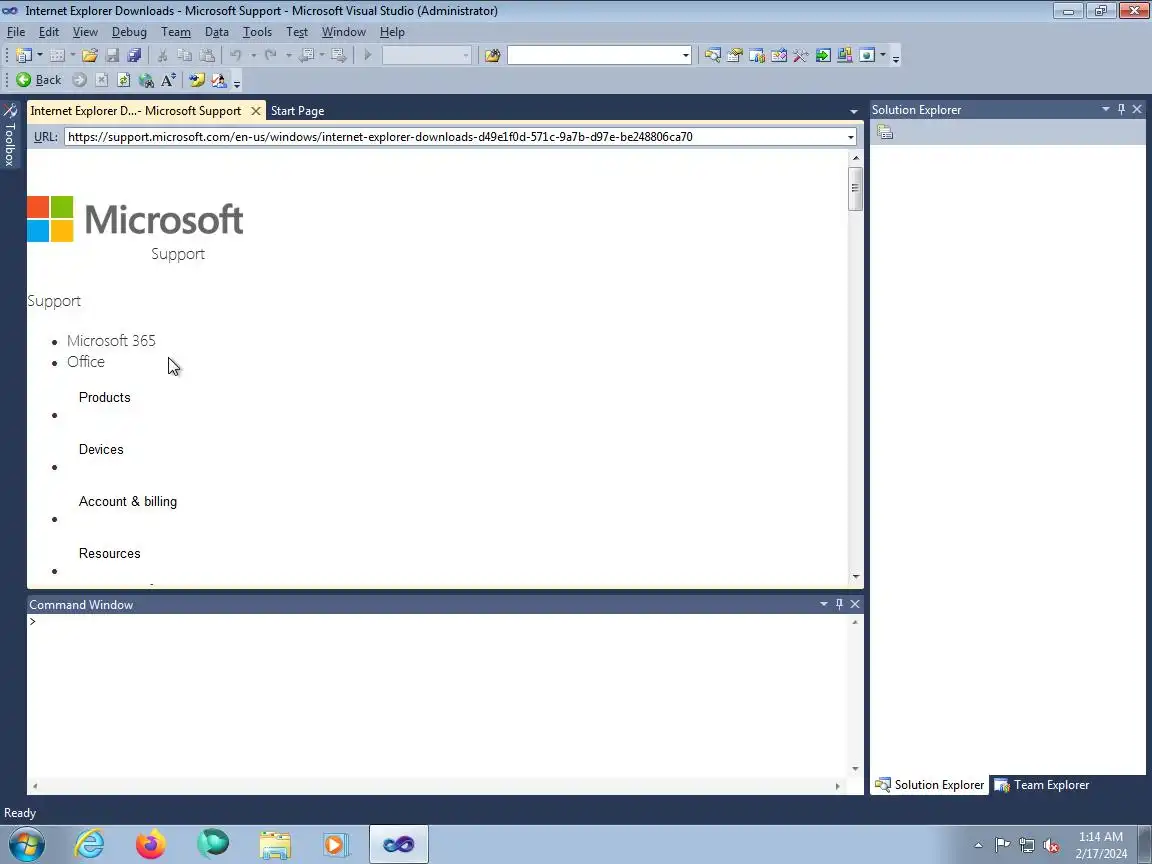Click the Save All icon
Image resolution: width=1152 pixels, height=864 pixels.
(134, 55)
